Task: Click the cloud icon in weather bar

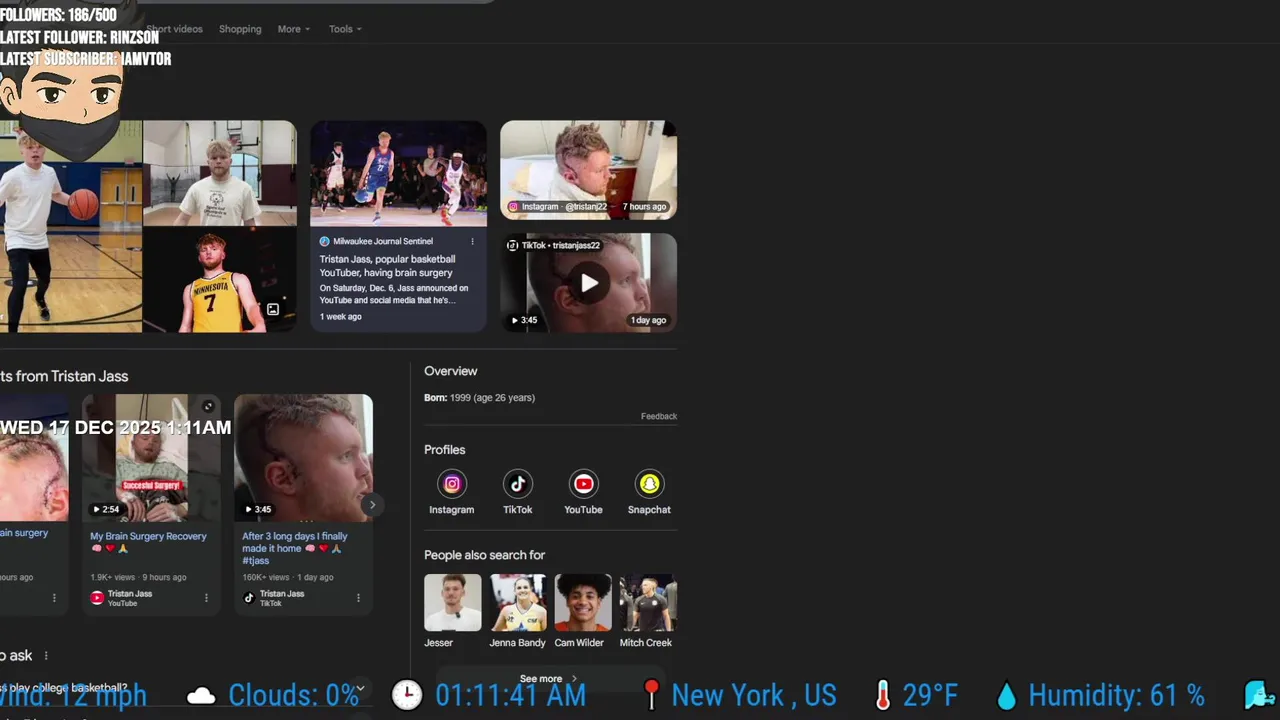Action: point(201,696)
